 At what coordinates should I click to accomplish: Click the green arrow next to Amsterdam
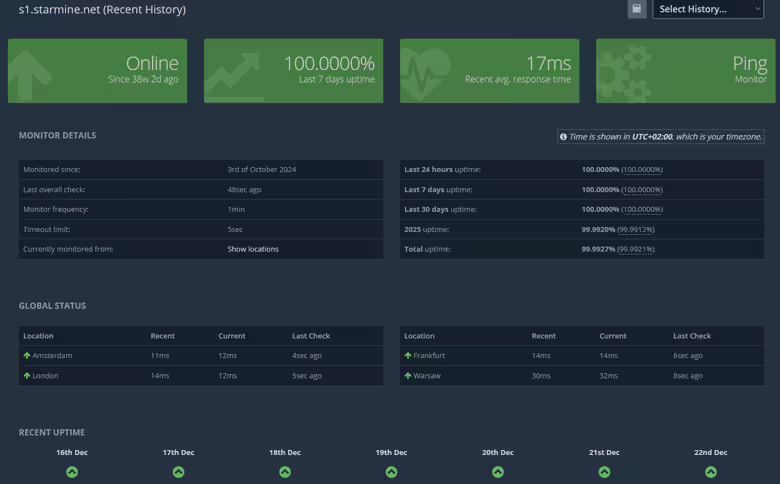click(x=27, y=356)
